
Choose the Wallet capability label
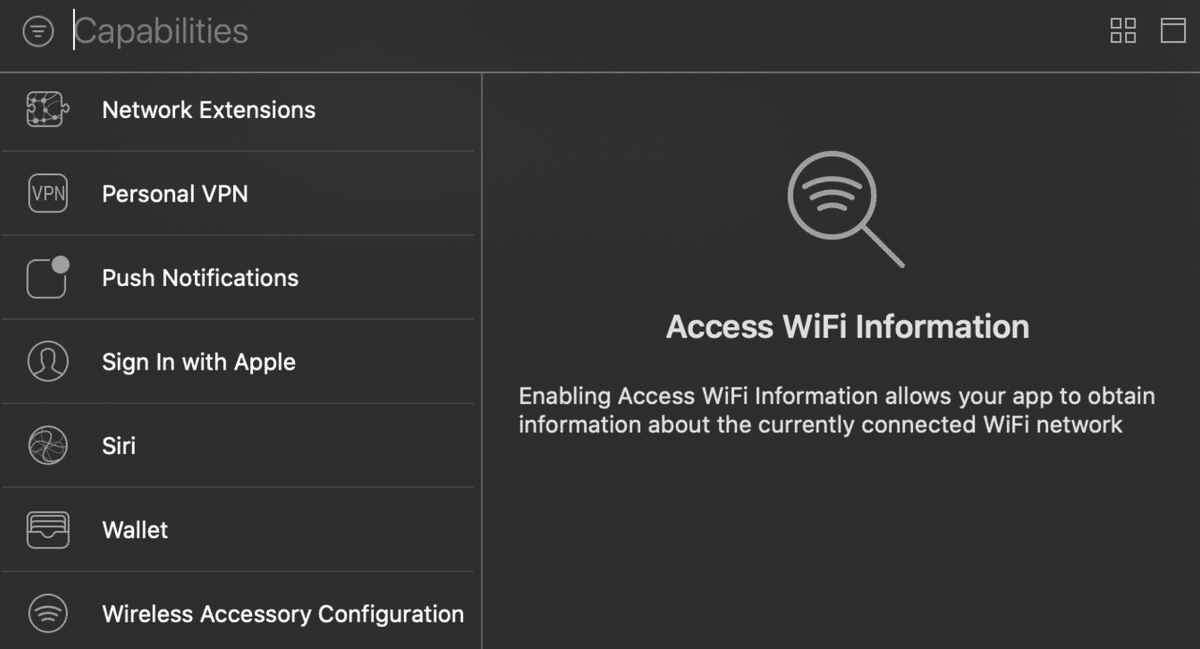tap(135, 530)
